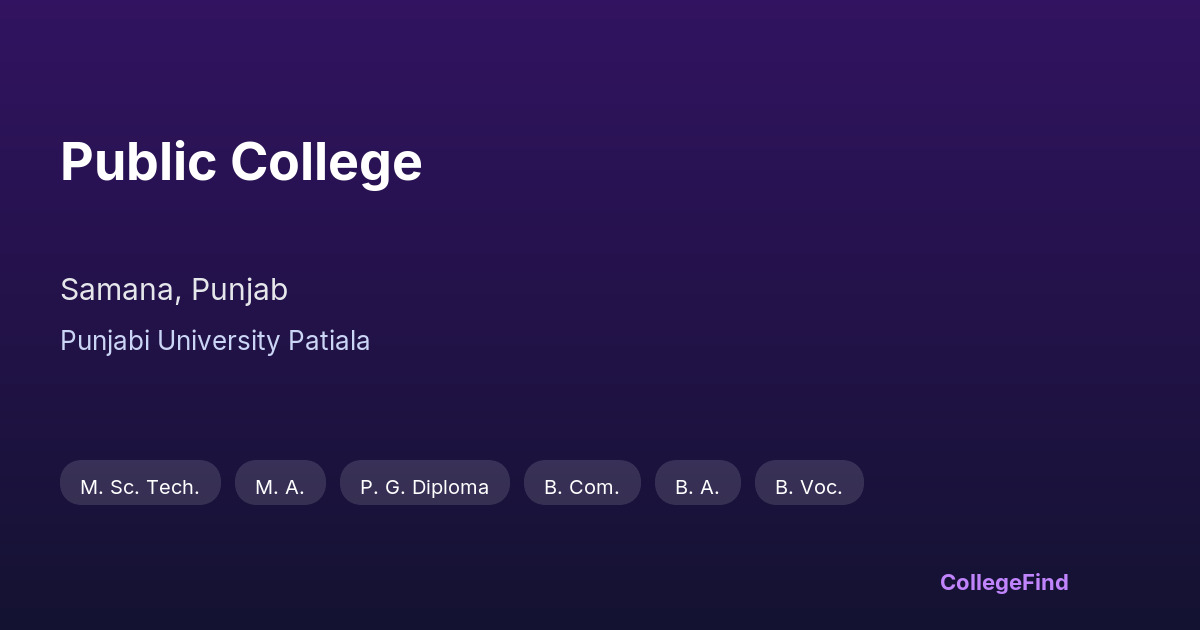Click the word Public in the title
The width and height of the screenshot is (1200, 630).
[x=138, y=162]
